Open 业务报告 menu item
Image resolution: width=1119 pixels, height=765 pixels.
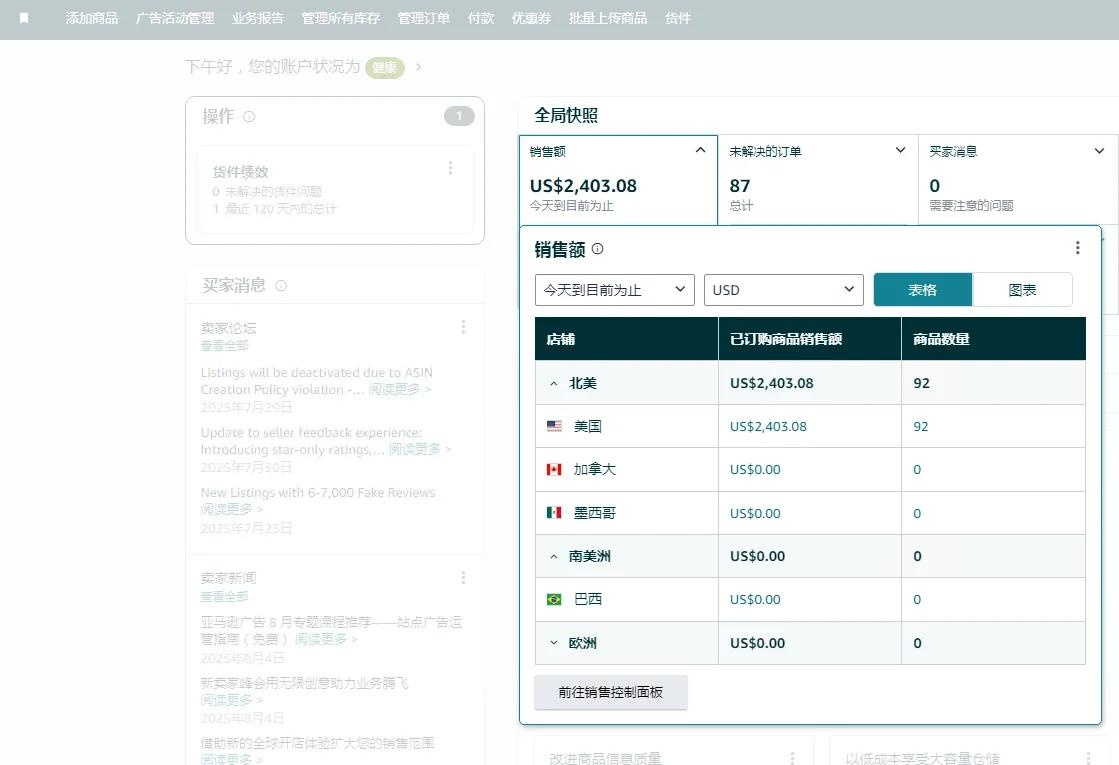click(258, 19)
